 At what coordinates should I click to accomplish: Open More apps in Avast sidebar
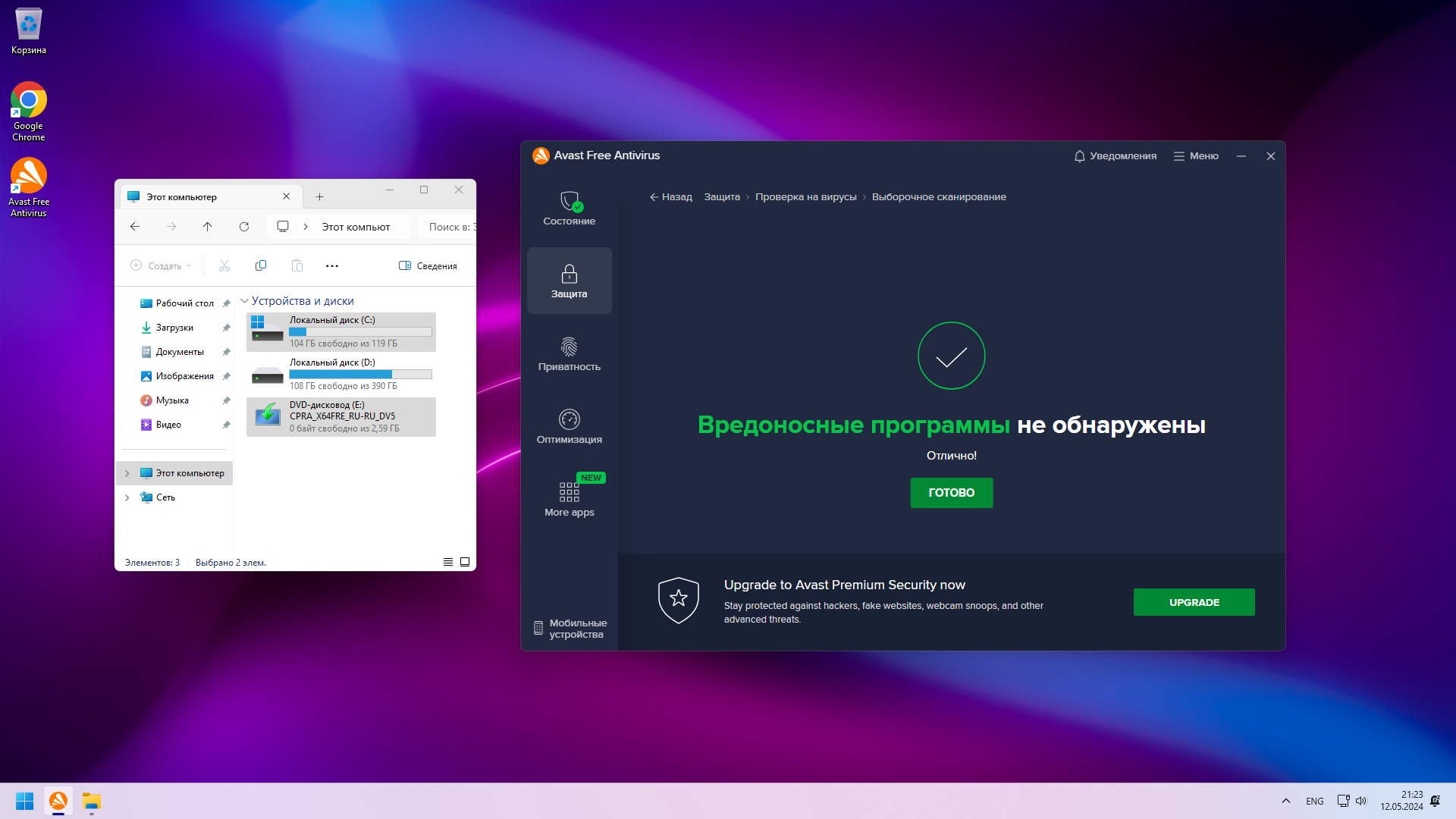click(x=569, y=500)
